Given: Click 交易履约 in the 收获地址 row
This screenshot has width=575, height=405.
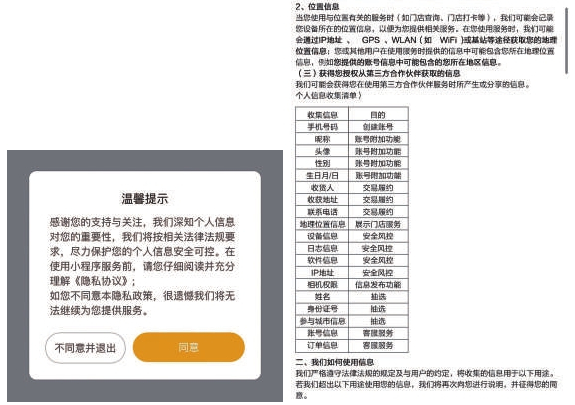Looking at the screenshot, I should [378, 200].
